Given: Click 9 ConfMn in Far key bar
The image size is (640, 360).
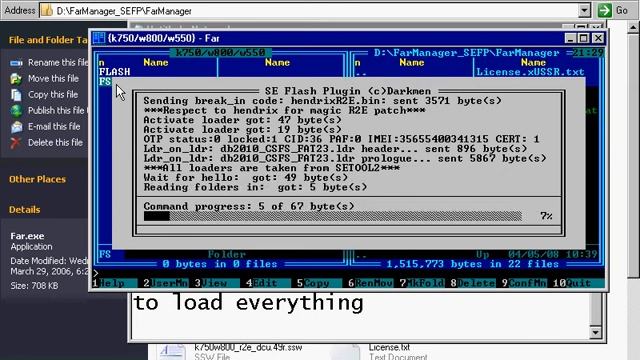Looking at the screenshot, I should 524,283.
